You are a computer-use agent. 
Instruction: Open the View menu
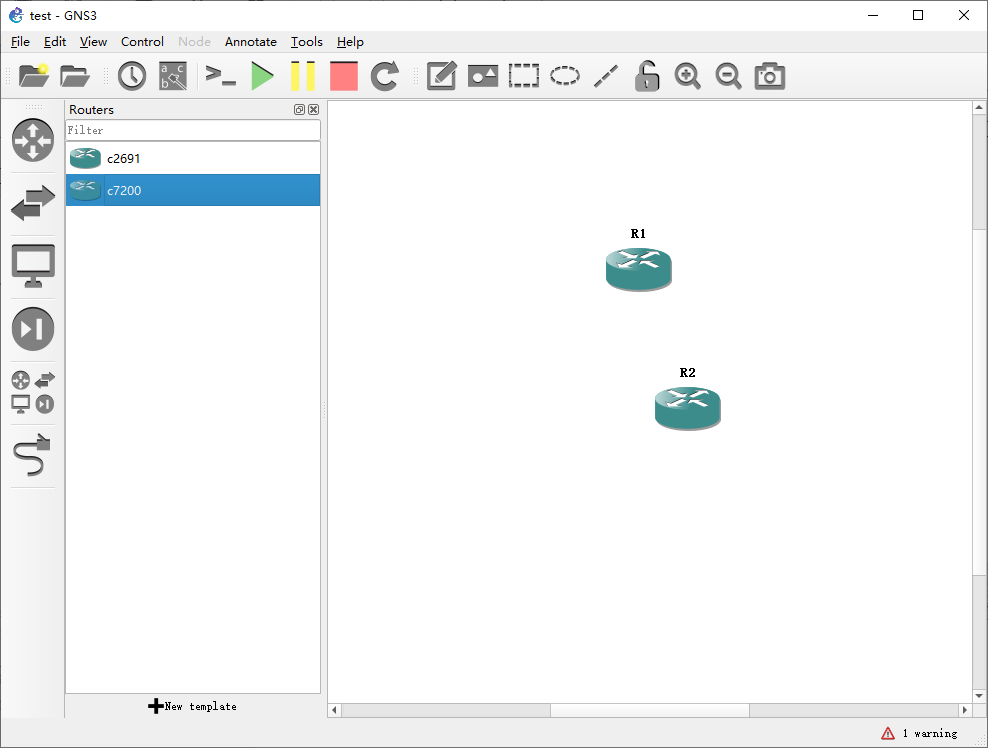point(93,42)
